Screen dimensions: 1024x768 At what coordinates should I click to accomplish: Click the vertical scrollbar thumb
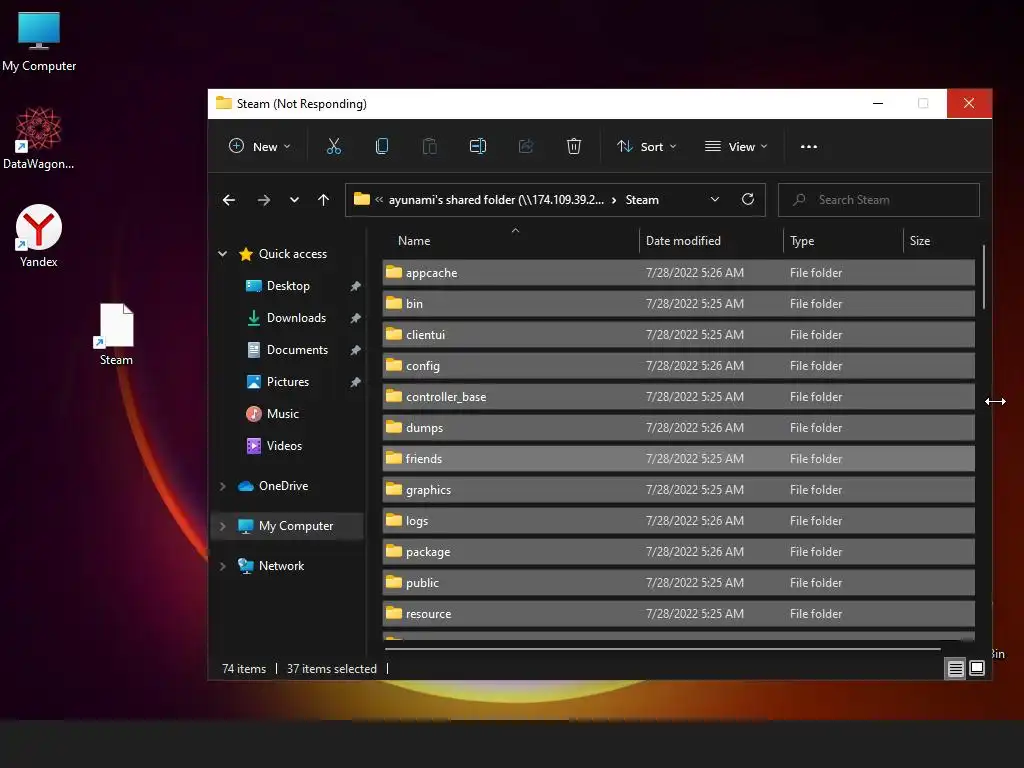pos(984,277)
